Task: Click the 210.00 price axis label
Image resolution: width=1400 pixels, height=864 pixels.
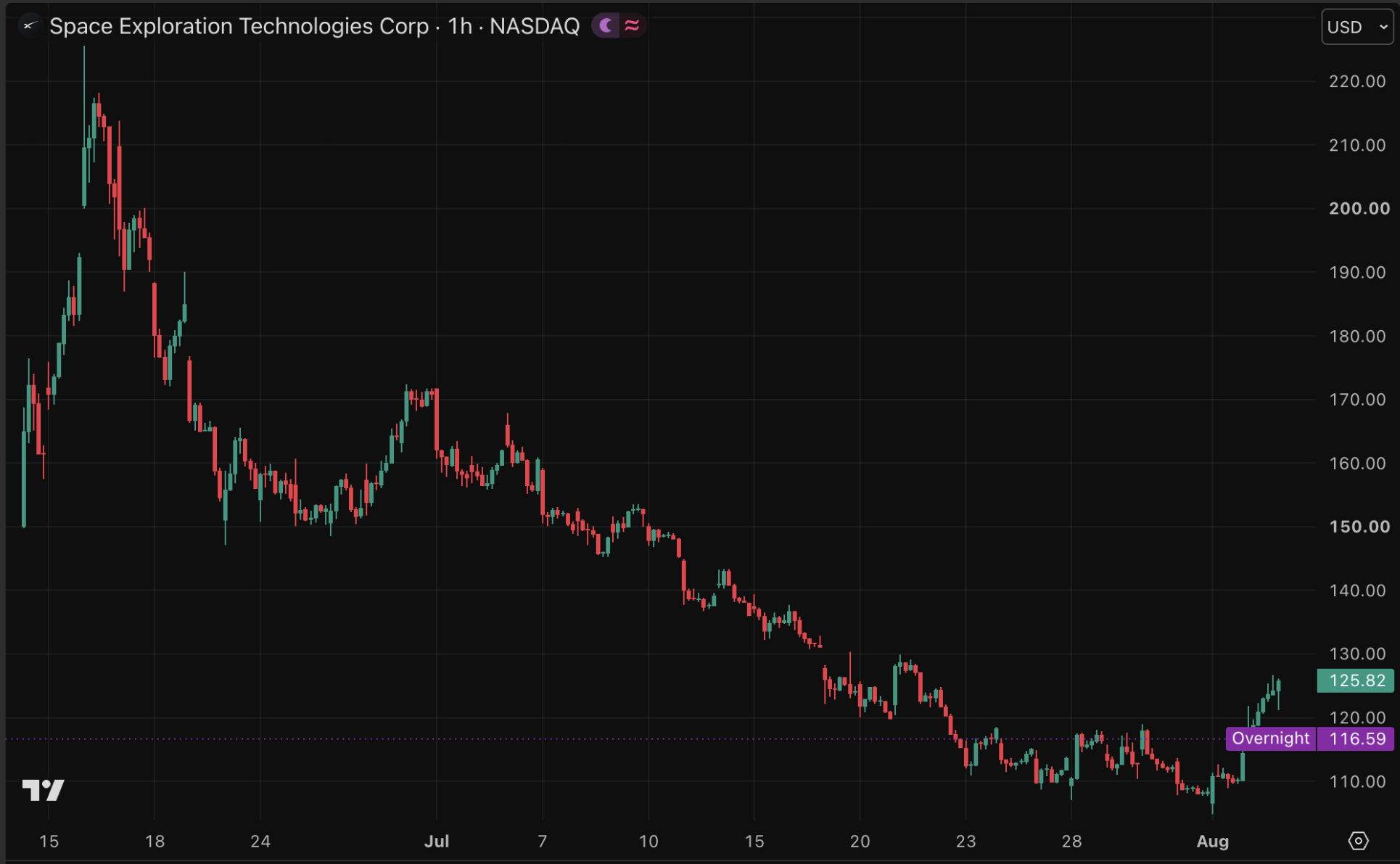Action: coord(1357,145)
